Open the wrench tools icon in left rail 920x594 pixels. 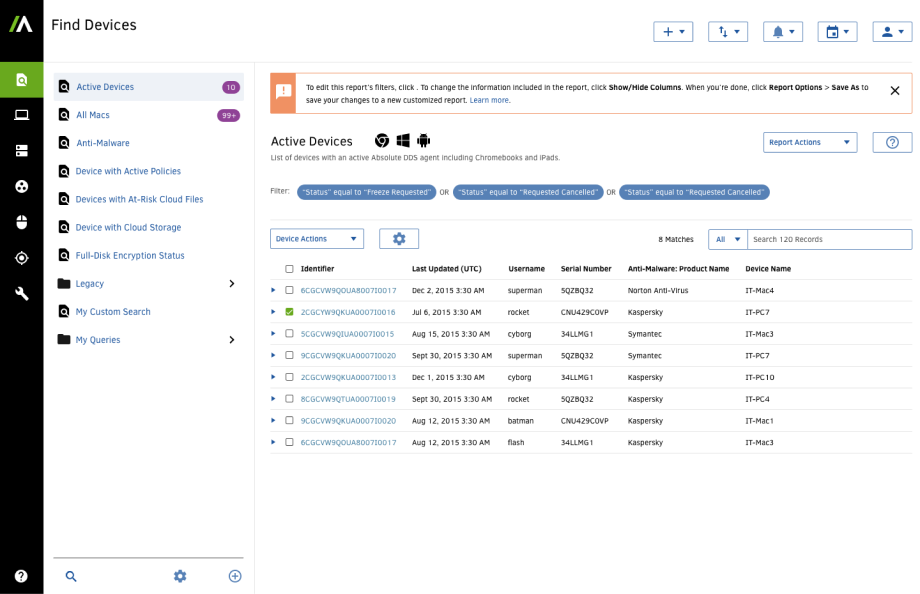tap(21, 293)
